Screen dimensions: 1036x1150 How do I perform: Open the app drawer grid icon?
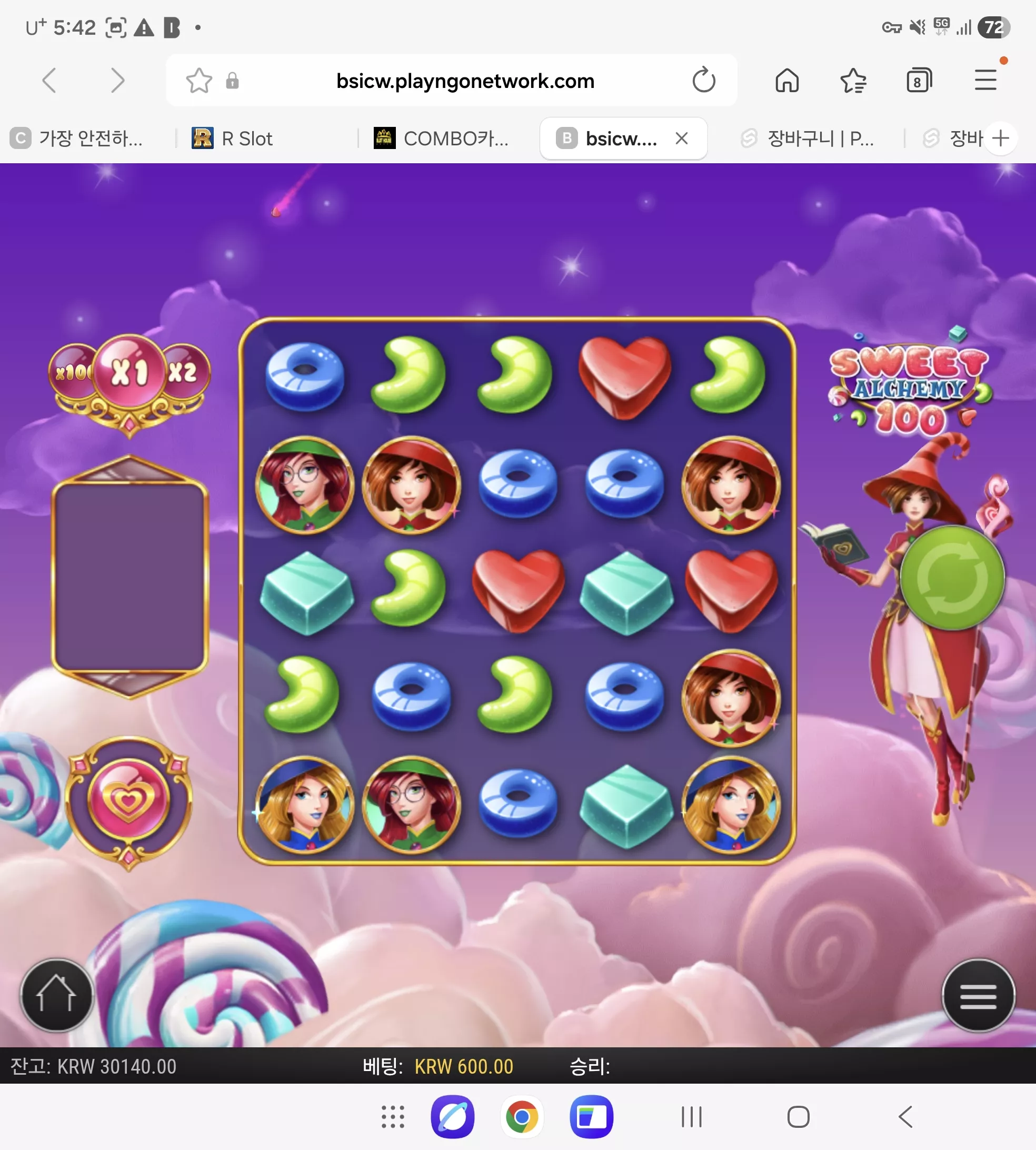point(393,1116)
